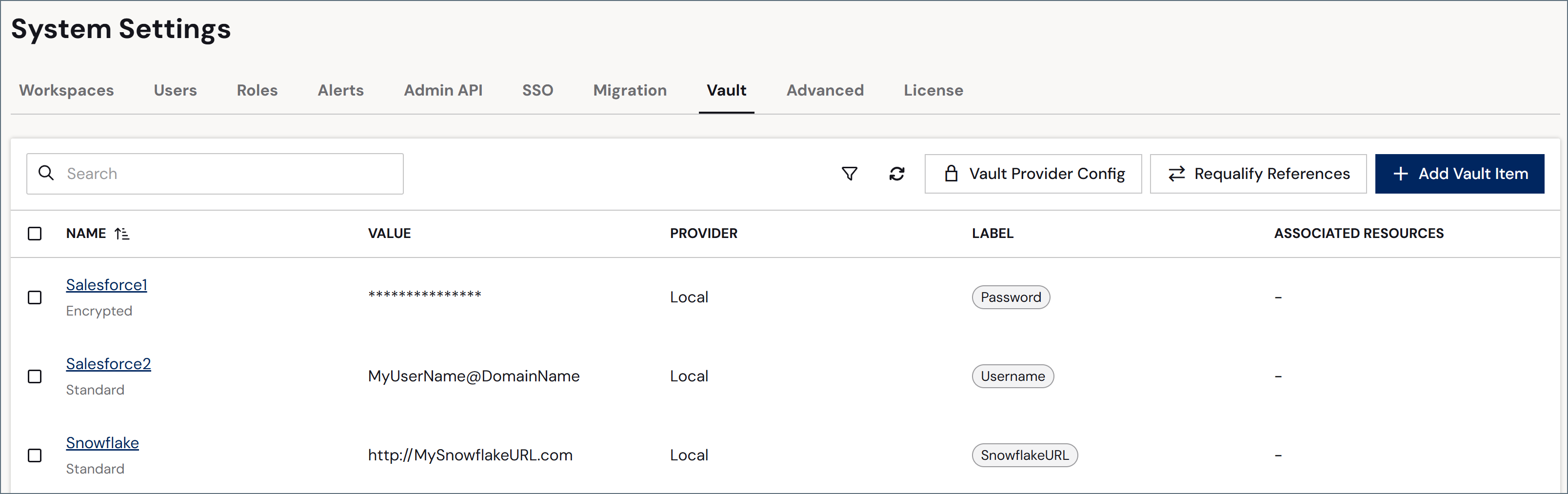This screenshot has height=494, width=1568.
Task: Tick the Salesforce1 row checkbox
Action: pos(35,297)
